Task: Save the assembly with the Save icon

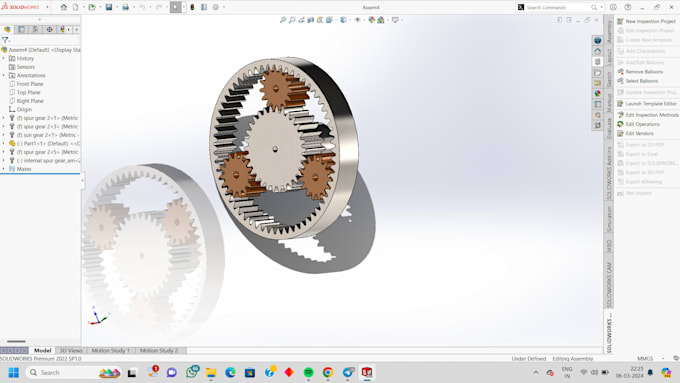Action: (109, 7)
